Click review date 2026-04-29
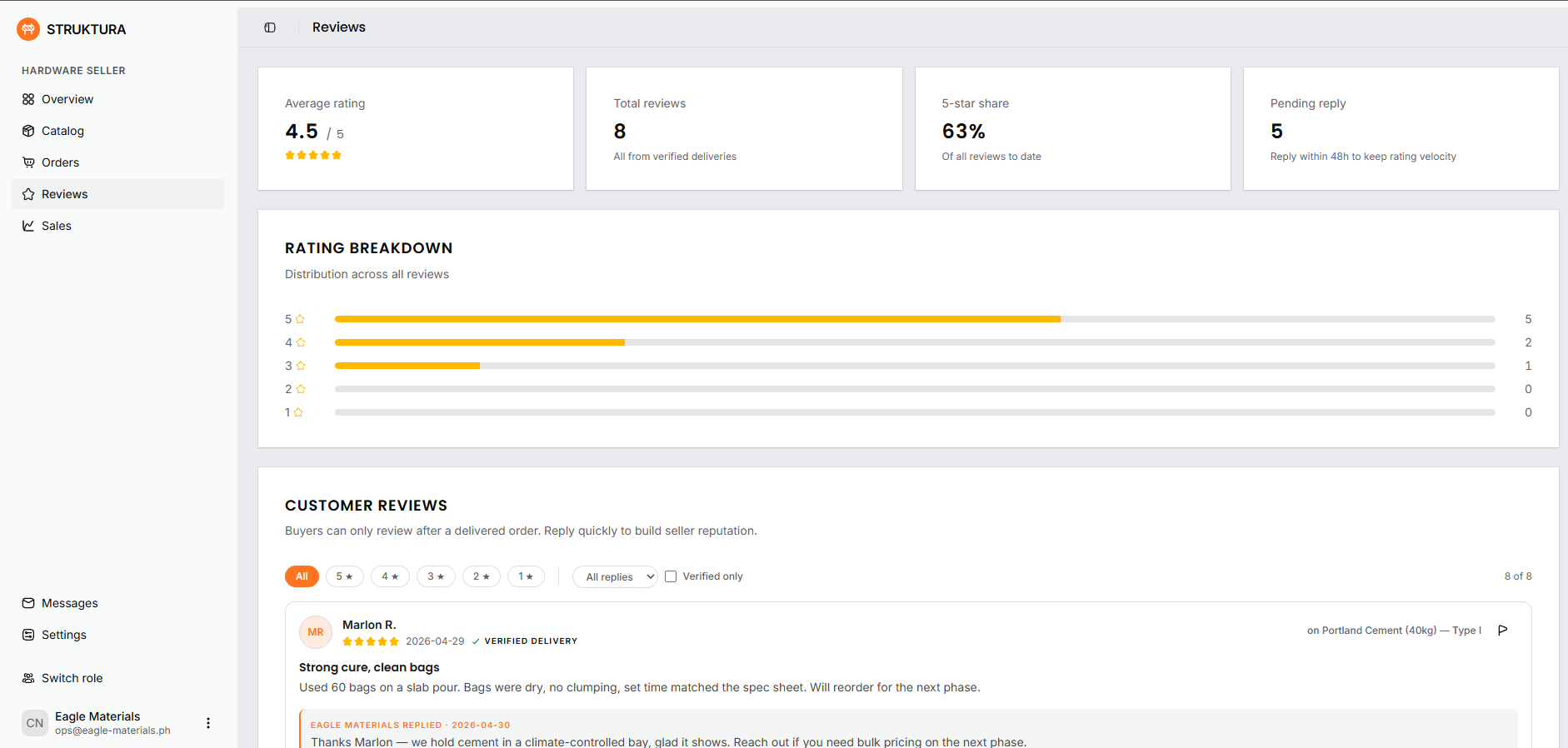Viewport: 1568px width, 748px height. (435, 641)
